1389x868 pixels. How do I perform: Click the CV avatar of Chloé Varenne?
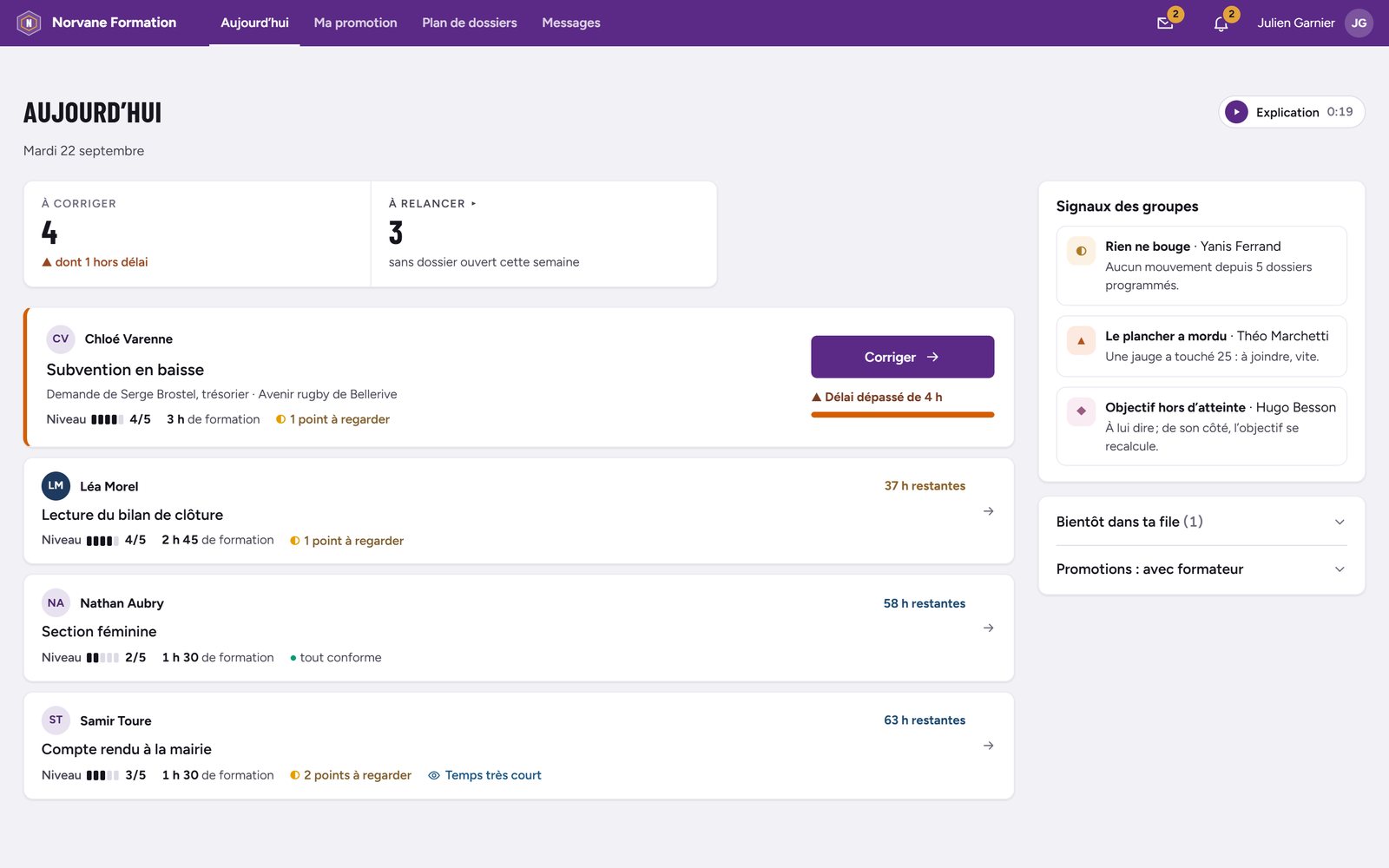[61, 339]
